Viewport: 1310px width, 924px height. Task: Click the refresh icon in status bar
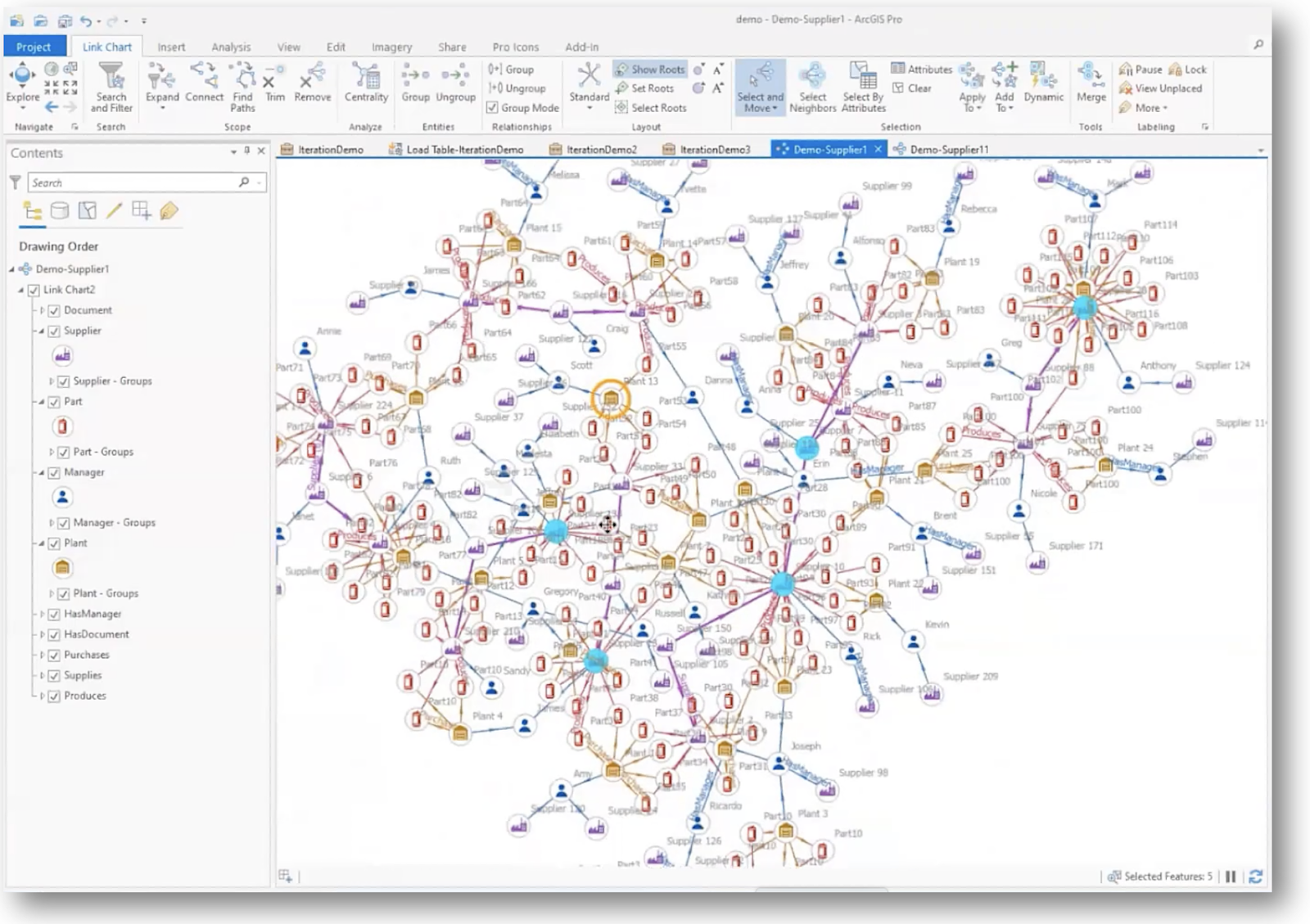coord(1255,877)
